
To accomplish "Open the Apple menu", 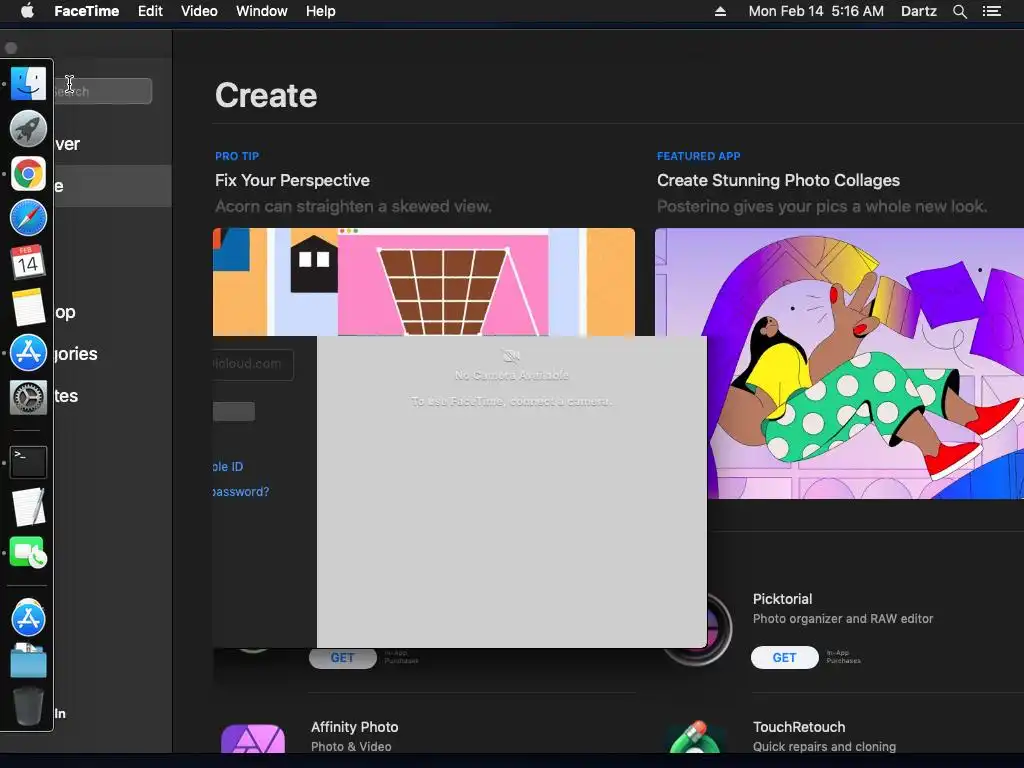I will (27, 11).
